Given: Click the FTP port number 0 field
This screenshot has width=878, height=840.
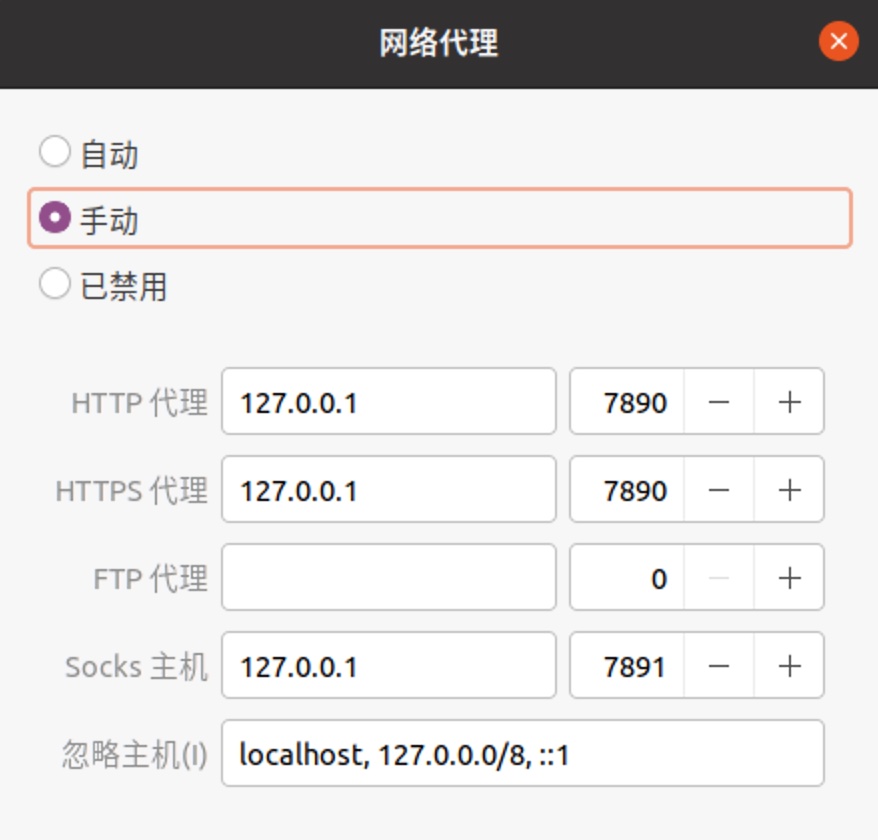Looking at the screenshot, I should [627, 577].
